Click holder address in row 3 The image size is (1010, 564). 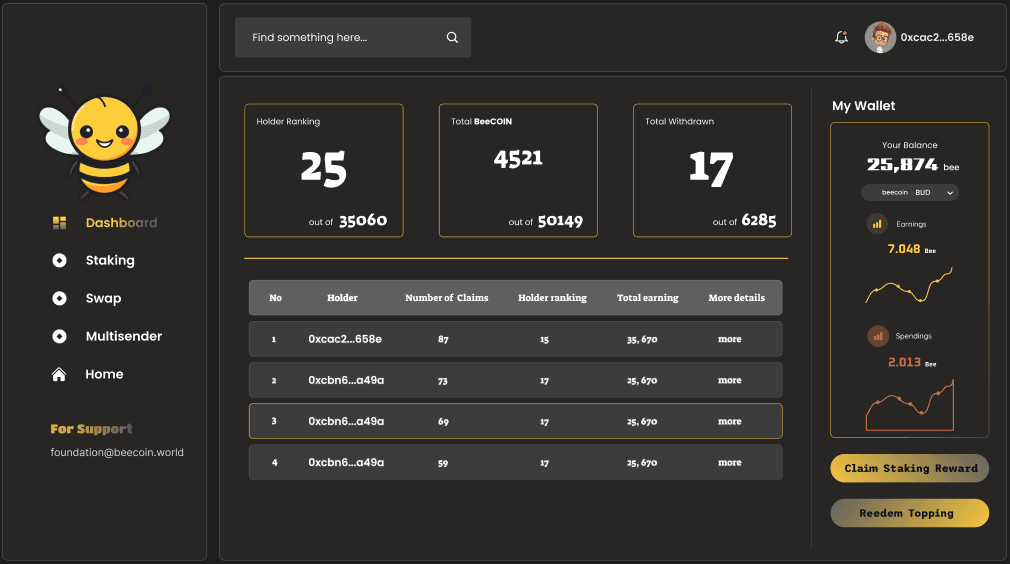point(346,421)
